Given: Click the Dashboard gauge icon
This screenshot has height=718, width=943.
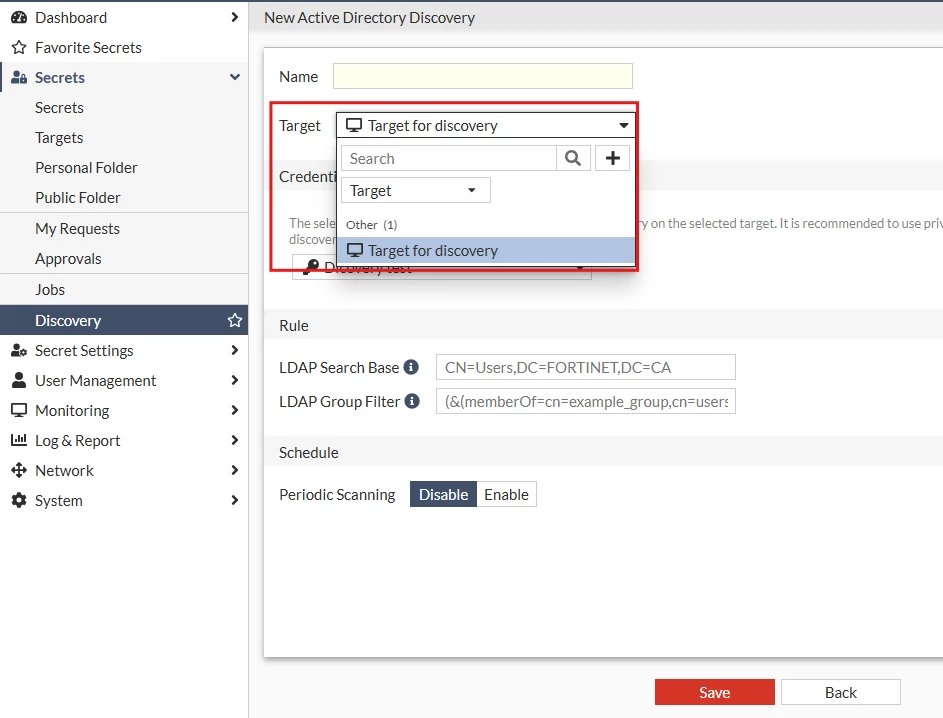Looking at the screenshot, I should click(x=19, y=17).
